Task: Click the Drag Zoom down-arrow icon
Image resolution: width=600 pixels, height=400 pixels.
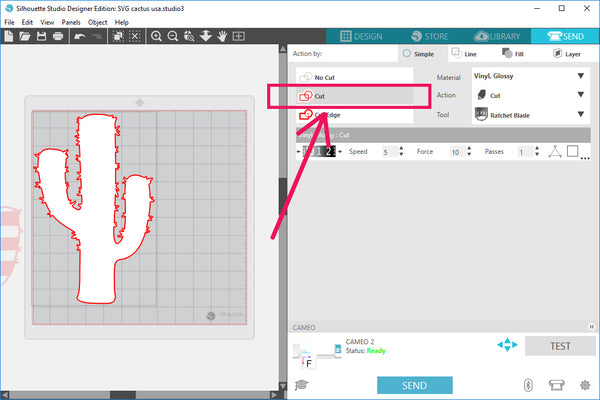Action: point(206,36)
